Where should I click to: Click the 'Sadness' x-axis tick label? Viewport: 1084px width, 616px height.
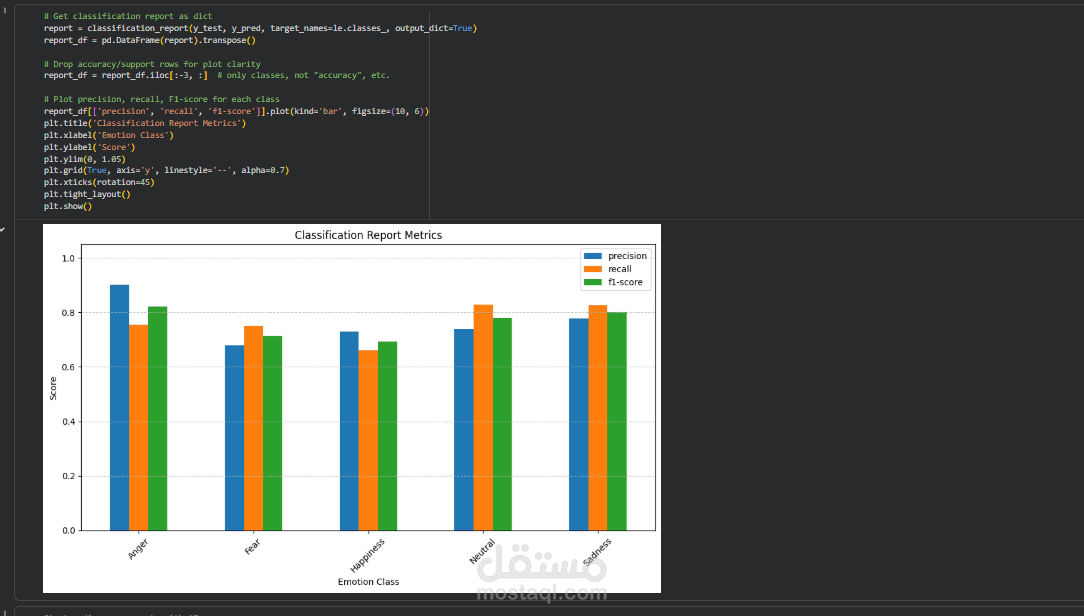click(597, 552)
